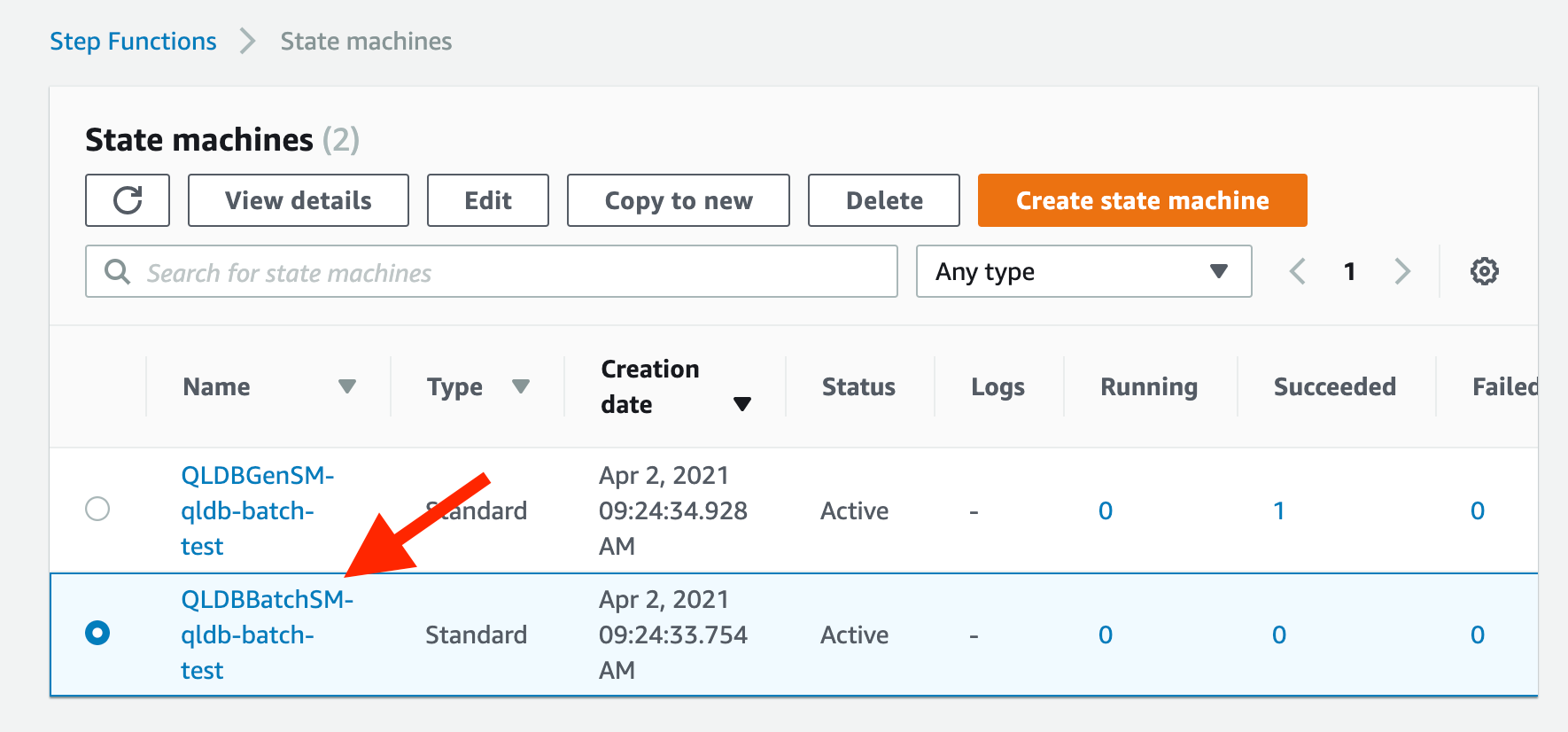Click the View details button

pyautogui.click(x=299, y=200)
